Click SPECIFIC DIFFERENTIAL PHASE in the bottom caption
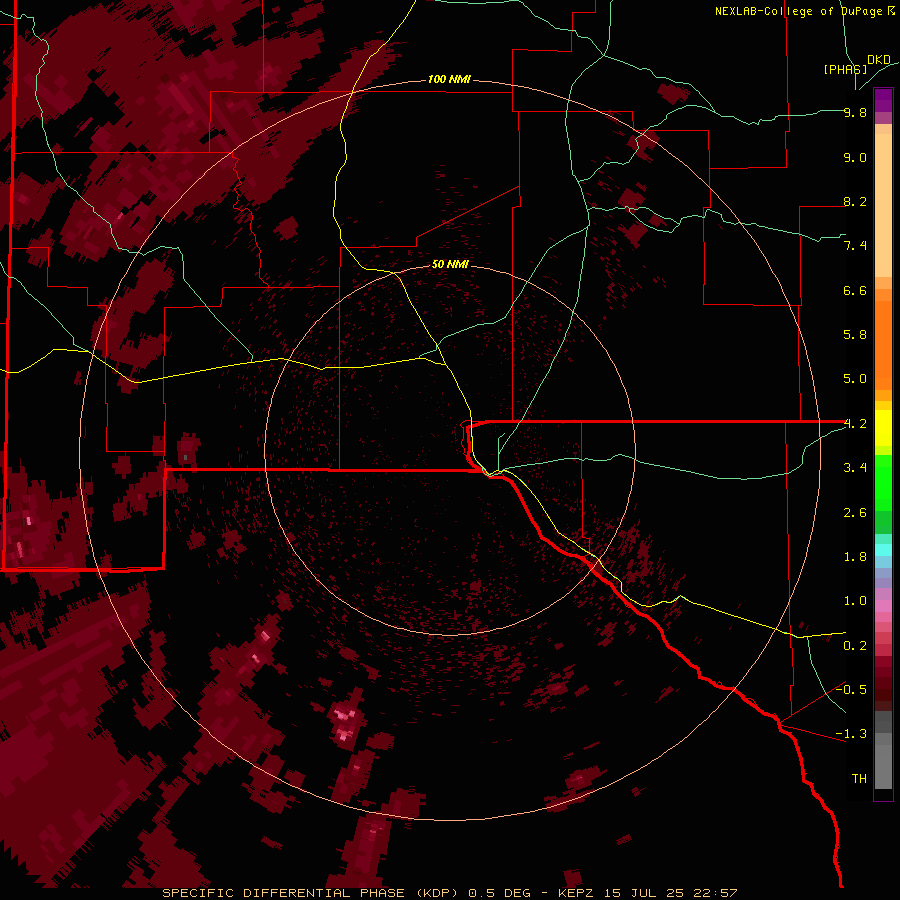The width and height of the screenshot is (900, 900). click(285, 893)
